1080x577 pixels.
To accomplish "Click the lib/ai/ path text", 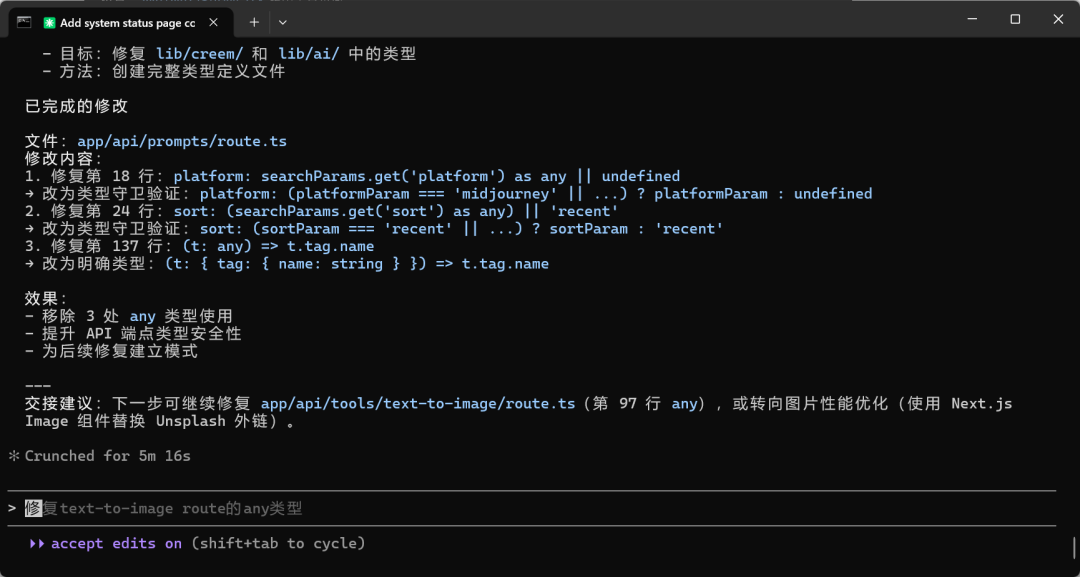I will pyautogui.click(x=308, y=54).
